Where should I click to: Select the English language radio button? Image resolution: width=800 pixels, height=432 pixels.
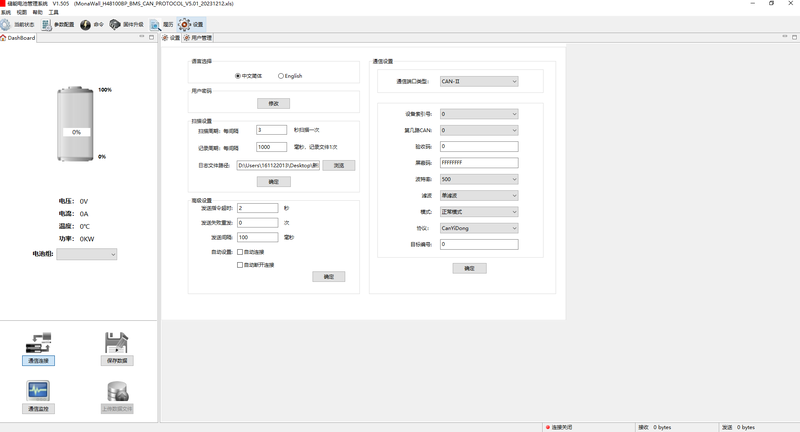coord(281,76)
